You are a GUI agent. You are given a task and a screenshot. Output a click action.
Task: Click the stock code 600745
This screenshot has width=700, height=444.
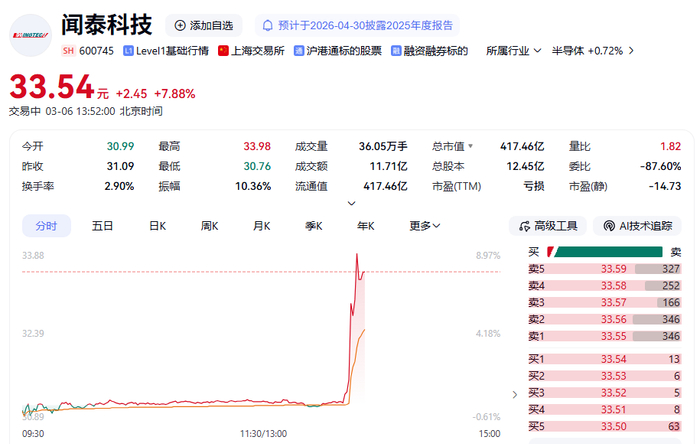pos(96,51)
